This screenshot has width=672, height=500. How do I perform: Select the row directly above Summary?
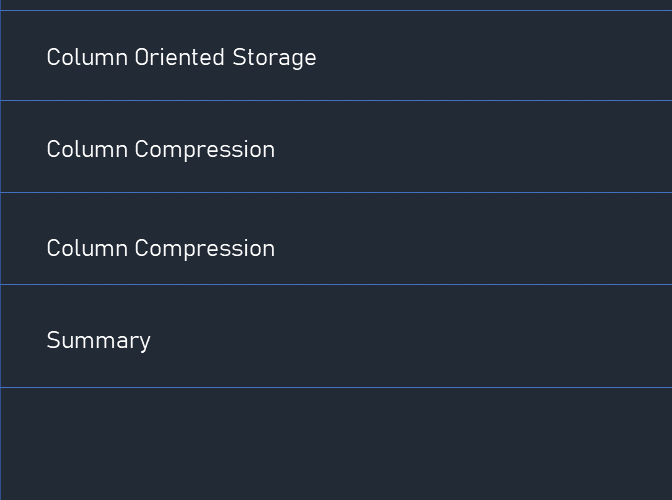pos(336,239)
